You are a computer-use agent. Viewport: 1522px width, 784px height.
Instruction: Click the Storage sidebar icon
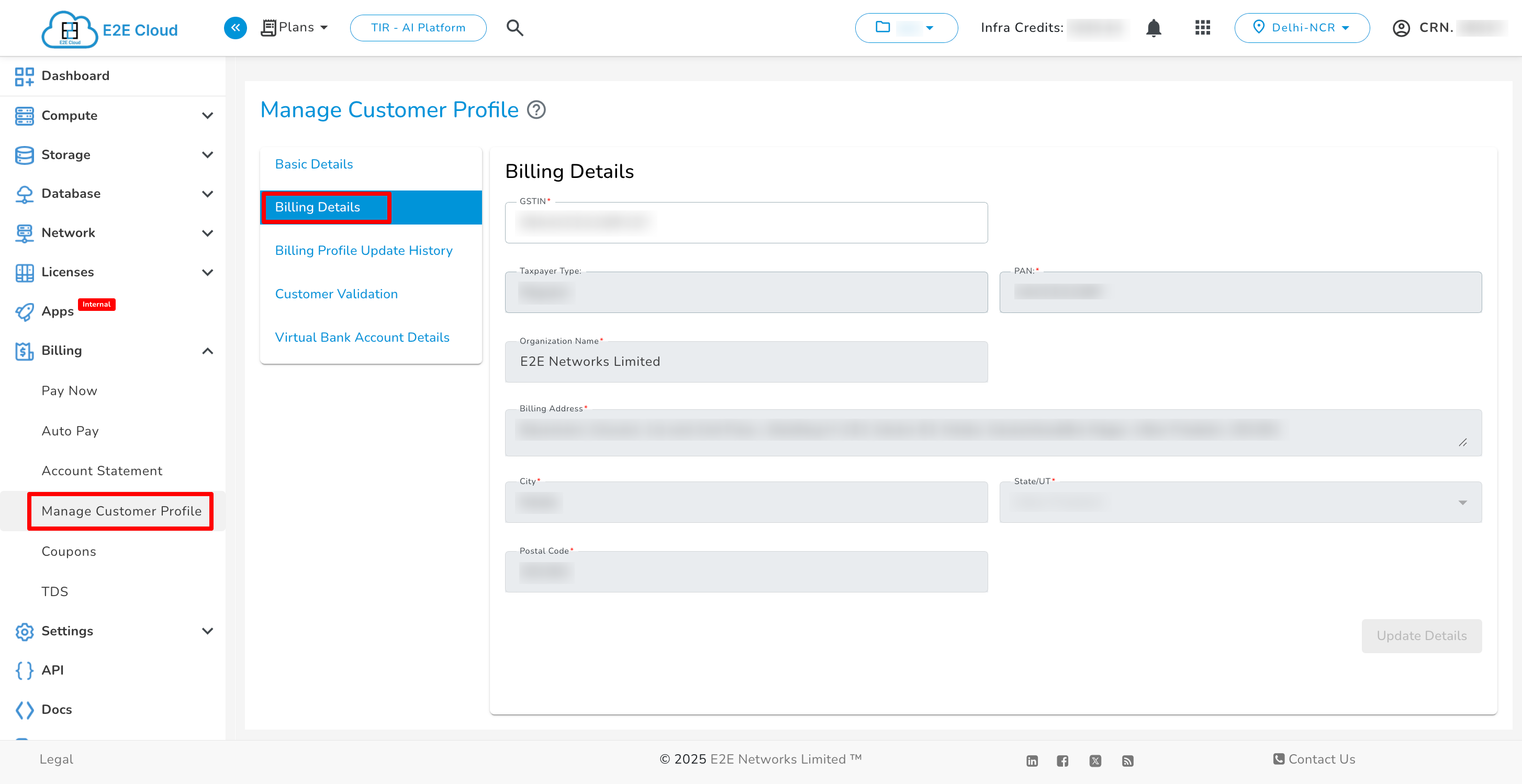click(x=24, y=155)
